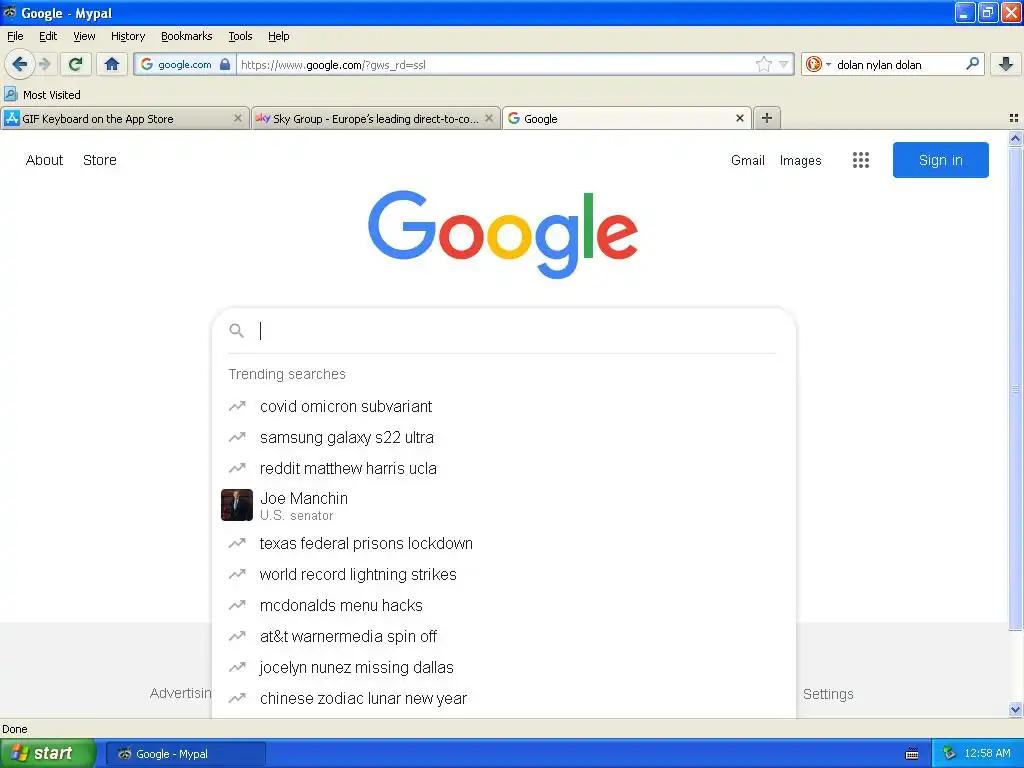The image size is (1024, 768).
Task: Click the network tray icon near clock
Action: [x=950, y=753]
